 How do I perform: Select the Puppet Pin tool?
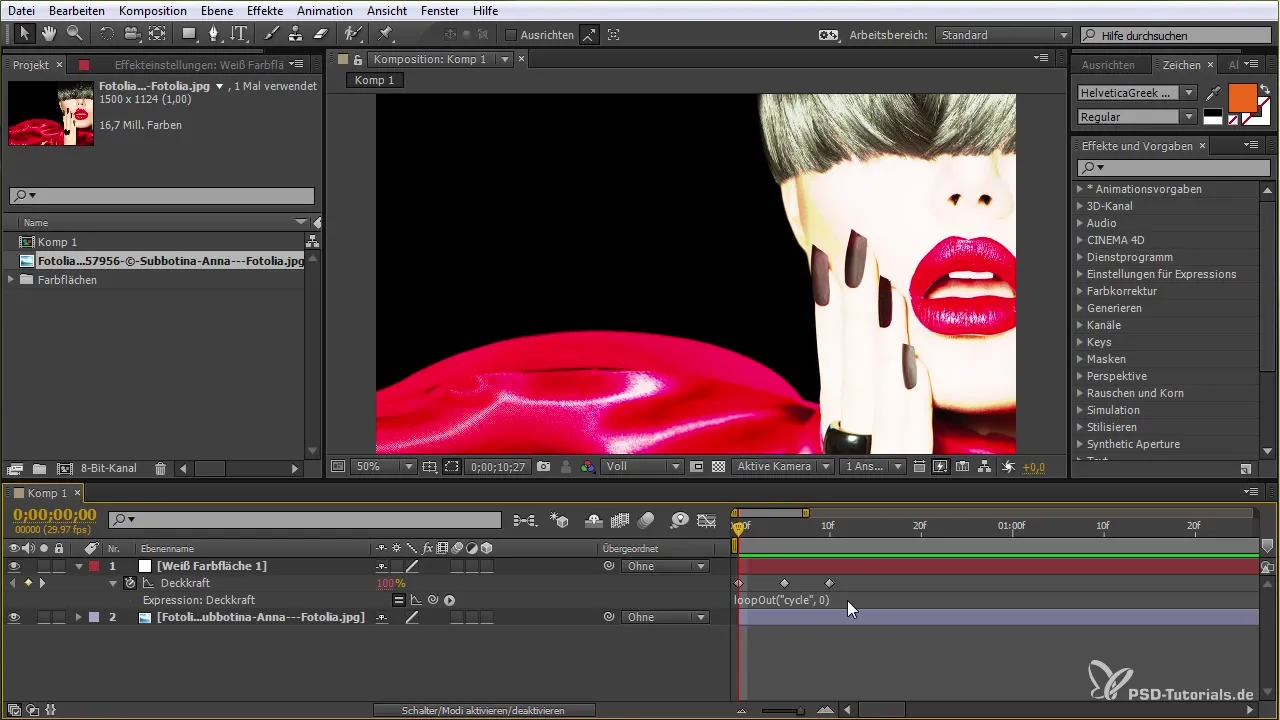(385, 34)
